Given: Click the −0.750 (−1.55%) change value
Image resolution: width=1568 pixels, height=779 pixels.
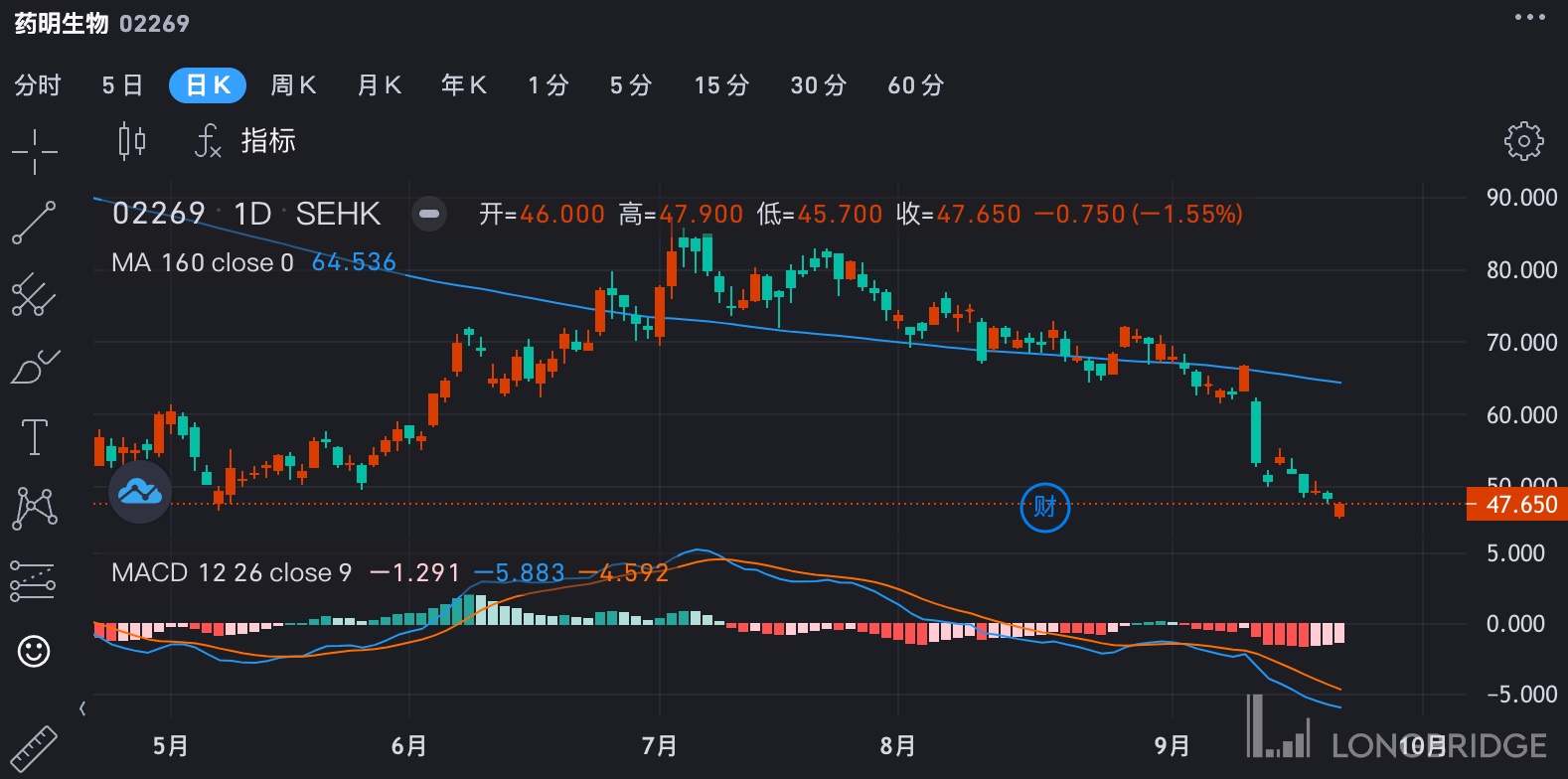Looking at the screenshot, I should (1139, 214).
